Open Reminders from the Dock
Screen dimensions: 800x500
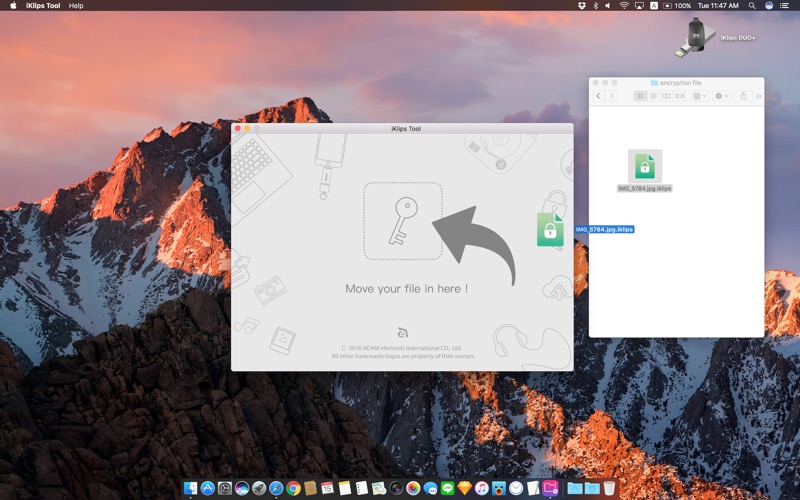tap(362, 488)
